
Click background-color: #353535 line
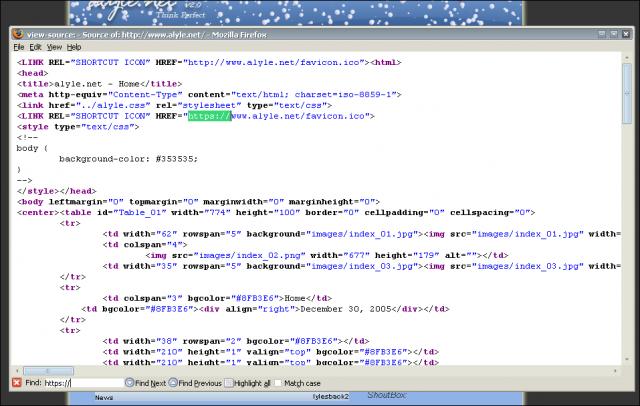click(128, 159)
